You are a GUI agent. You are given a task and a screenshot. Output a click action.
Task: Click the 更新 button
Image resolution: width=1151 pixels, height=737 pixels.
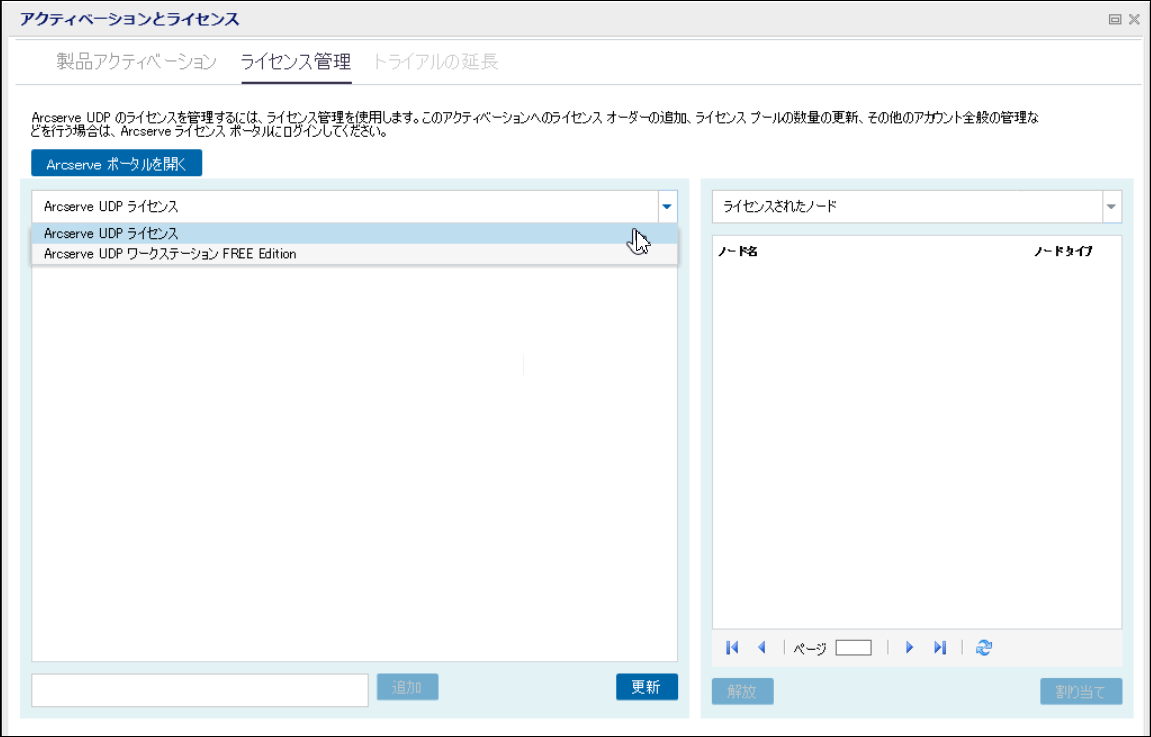pyautogui.click(x=647, y=687)
